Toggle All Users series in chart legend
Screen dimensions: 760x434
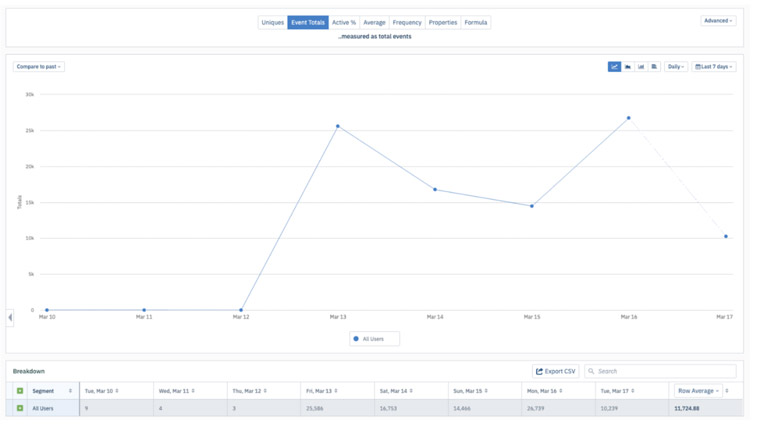tap(374, 339)
